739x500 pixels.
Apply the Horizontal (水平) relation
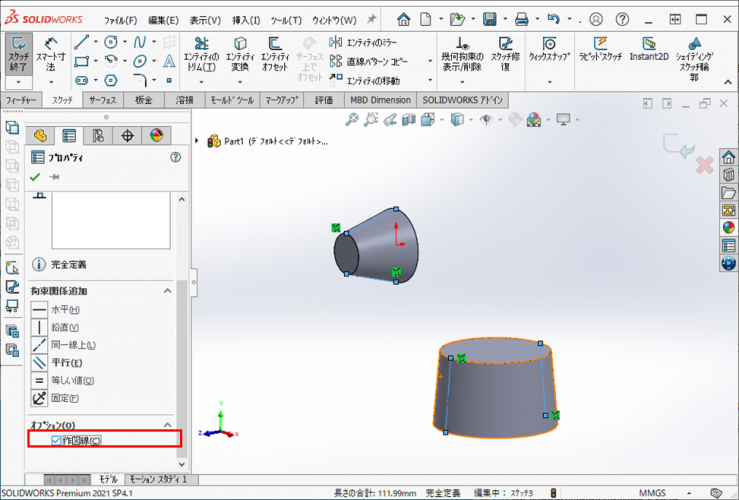(40, 310)
